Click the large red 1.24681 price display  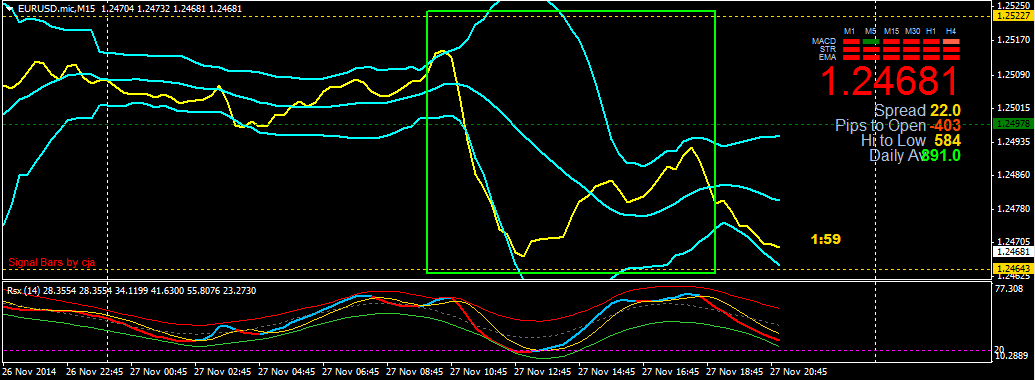coord(888,82)
